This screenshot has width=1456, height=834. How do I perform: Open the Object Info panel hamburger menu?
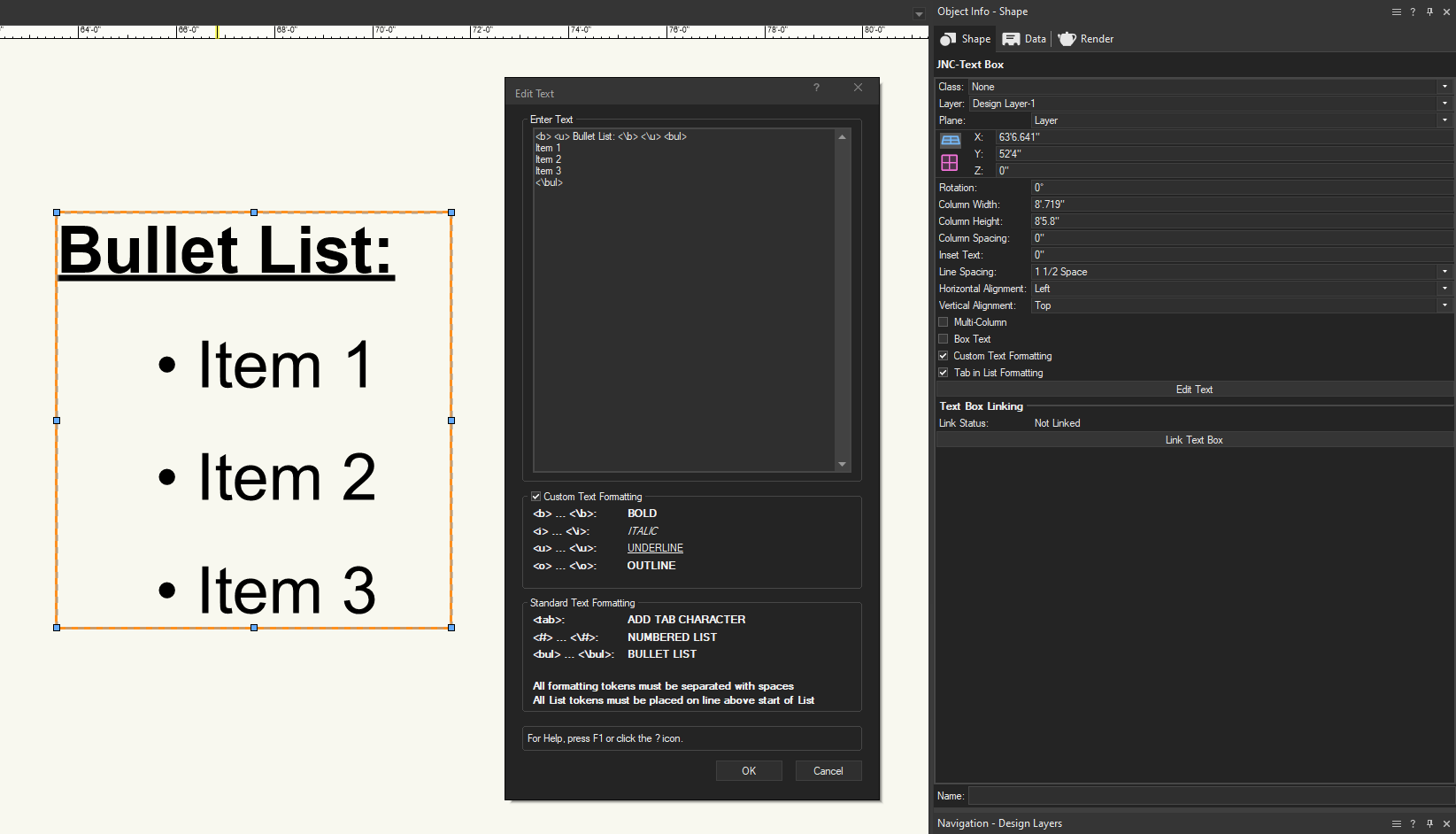(x=1396, y=12)
